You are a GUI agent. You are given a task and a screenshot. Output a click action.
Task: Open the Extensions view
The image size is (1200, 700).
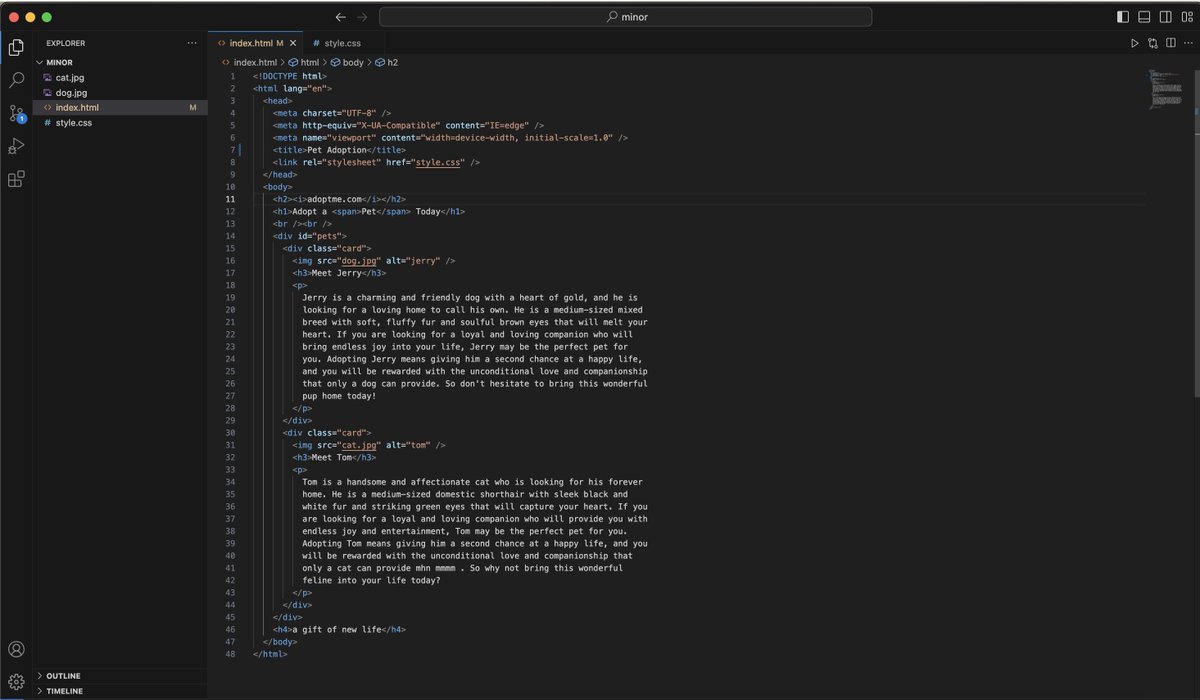tap(16, 179)
